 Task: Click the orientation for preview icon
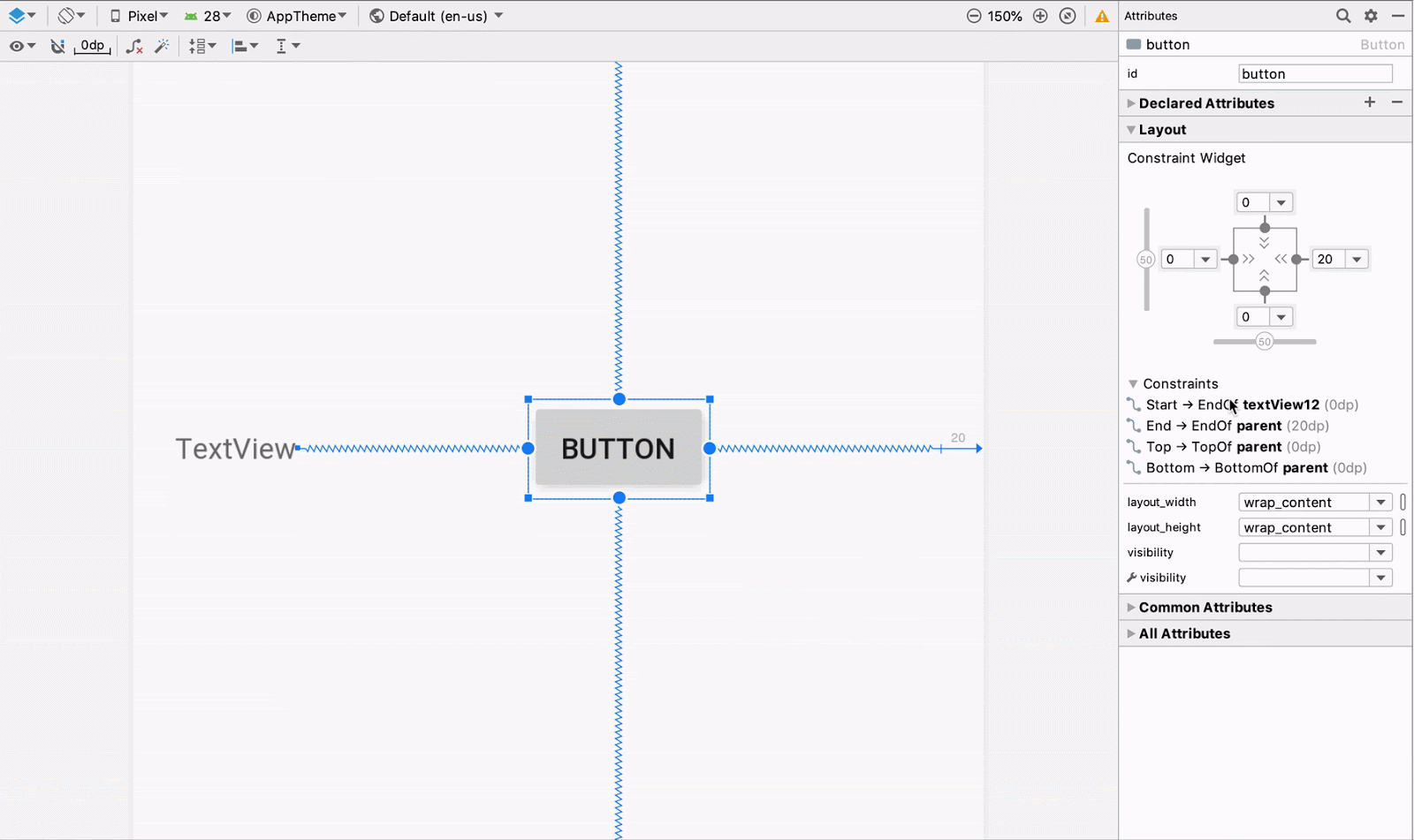coord(71,16)
